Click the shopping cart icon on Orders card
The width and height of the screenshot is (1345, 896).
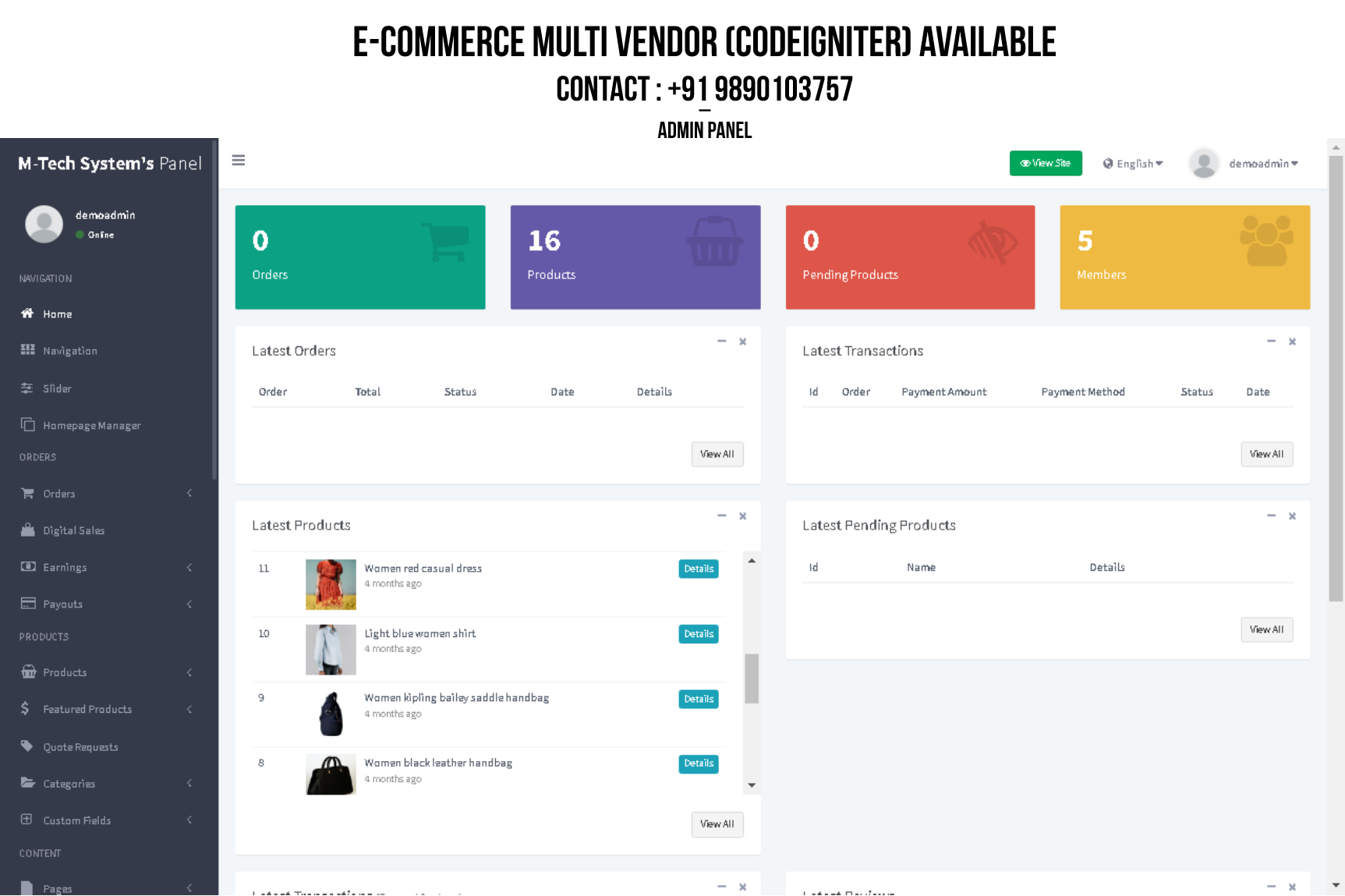coord(446,243)
